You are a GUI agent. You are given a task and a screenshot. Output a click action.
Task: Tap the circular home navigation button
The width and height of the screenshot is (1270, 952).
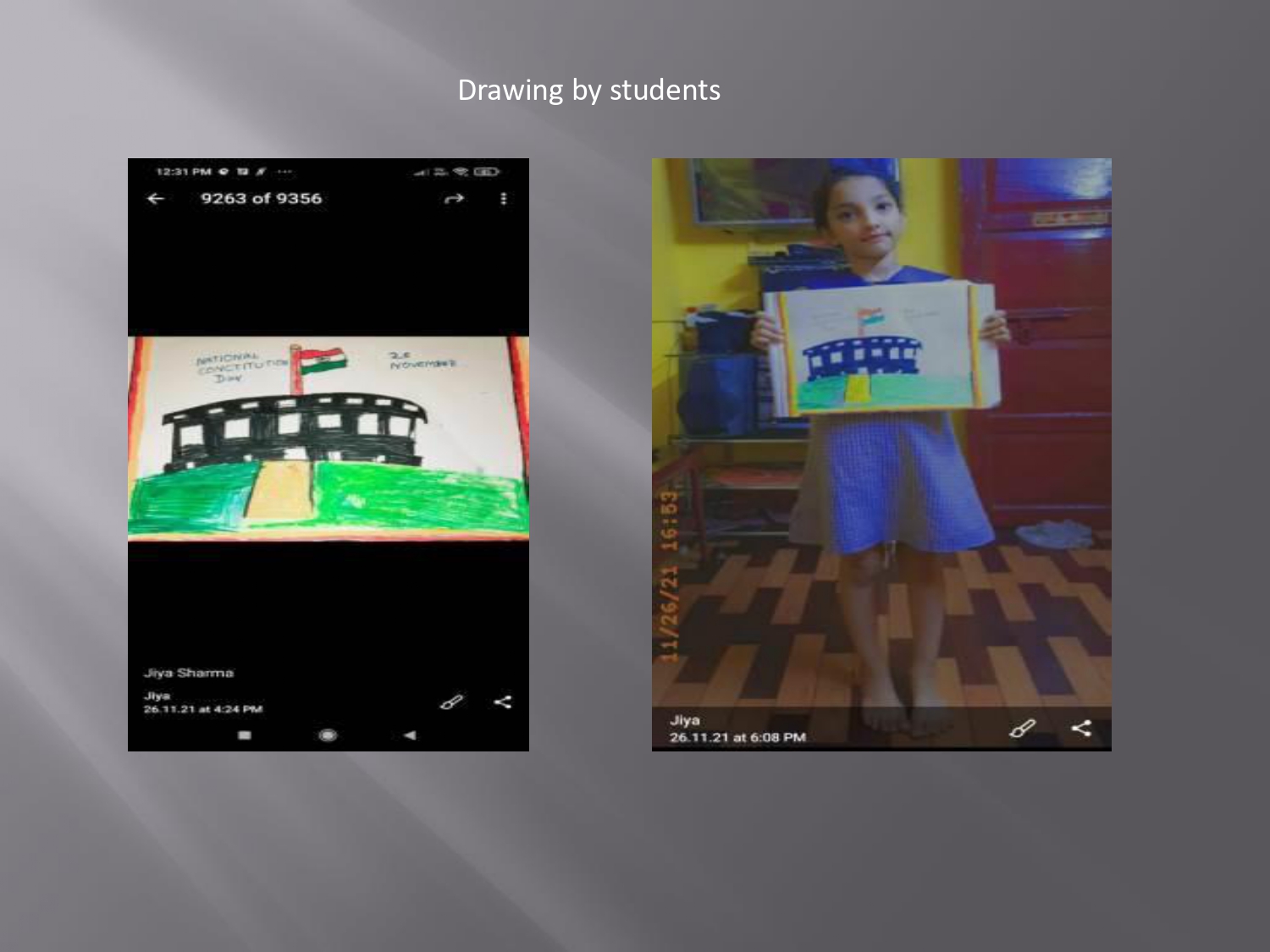click(x=329, y=735)
